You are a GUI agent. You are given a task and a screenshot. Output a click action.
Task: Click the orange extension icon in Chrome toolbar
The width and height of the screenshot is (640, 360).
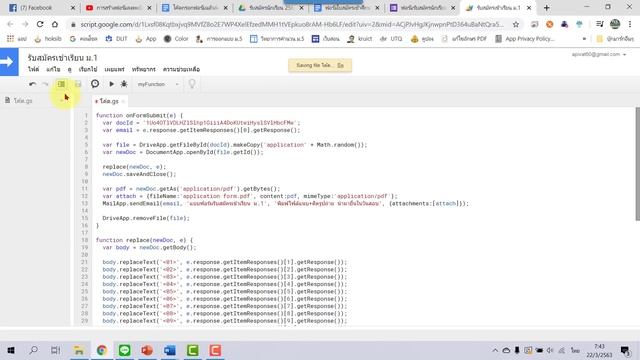click(x=550, y=24)
